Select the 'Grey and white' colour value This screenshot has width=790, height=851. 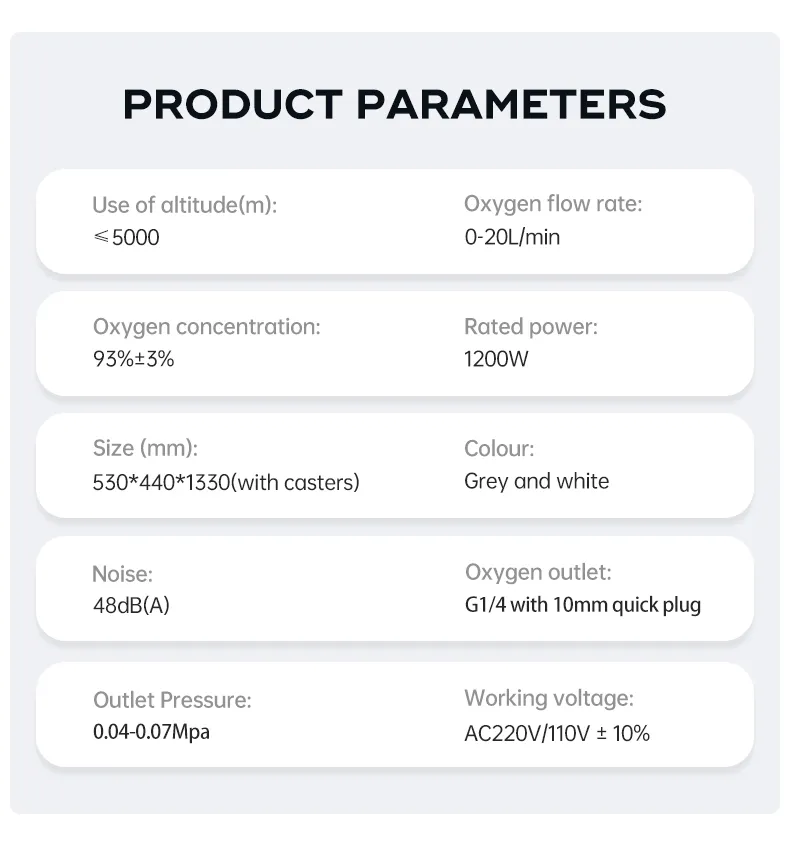click(x=536, y=481)
